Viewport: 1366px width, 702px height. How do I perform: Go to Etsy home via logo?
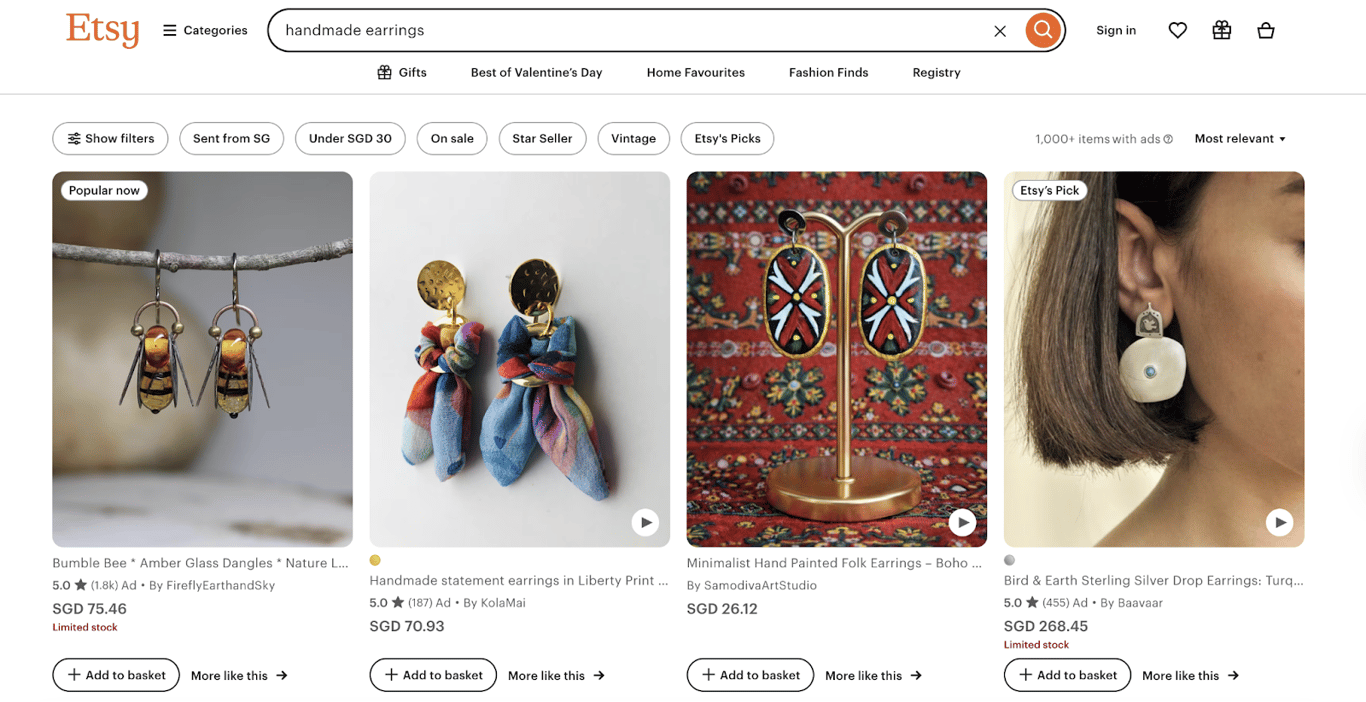pos(103,30)
